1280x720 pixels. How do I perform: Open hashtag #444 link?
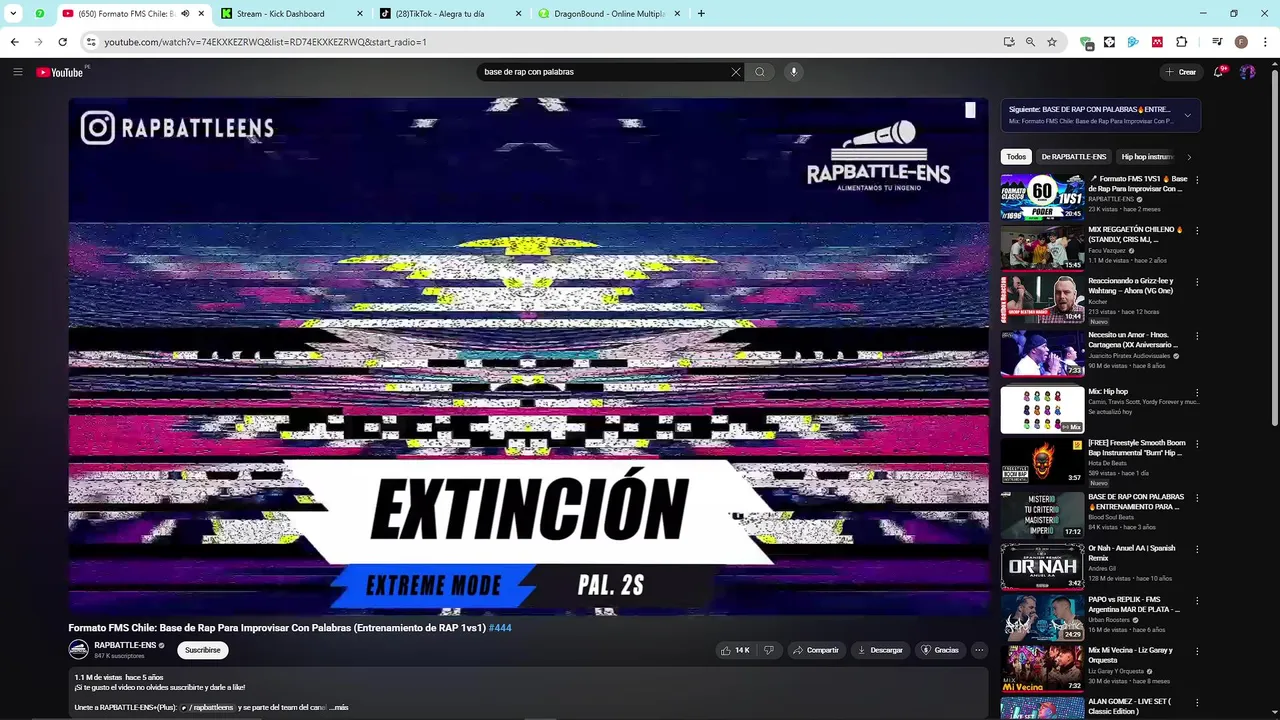(x=500, y=628)
